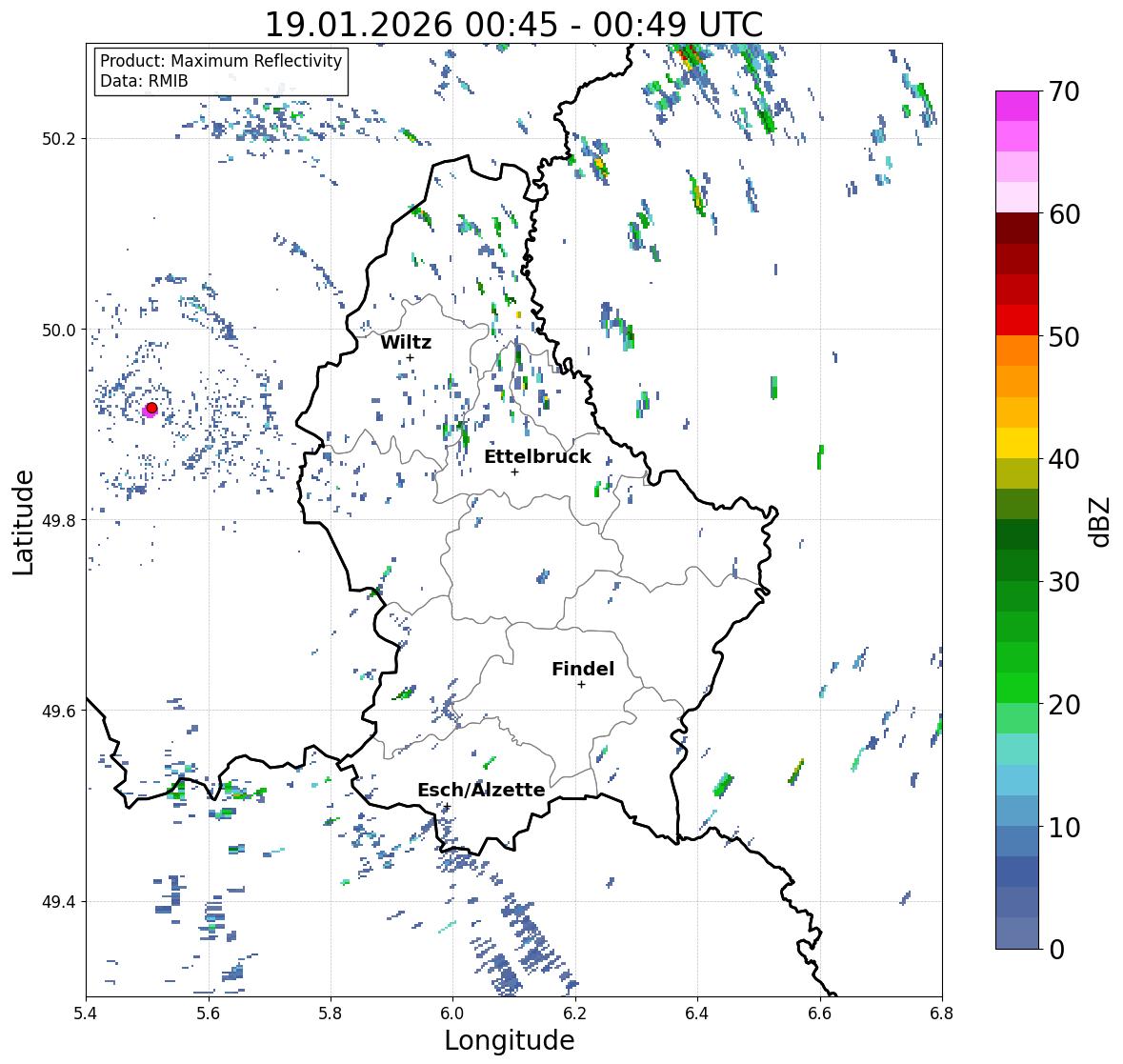Click the 6.8 longitude tick label
Screen dimensions: 1123x1064
(942, 1013)
